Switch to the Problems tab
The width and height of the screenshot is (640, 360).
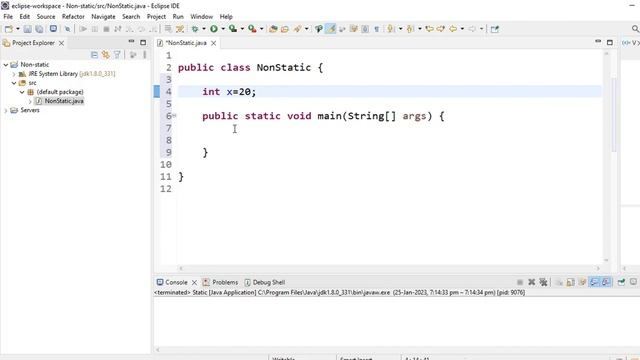pyautogui.click(x=225, y=282)
